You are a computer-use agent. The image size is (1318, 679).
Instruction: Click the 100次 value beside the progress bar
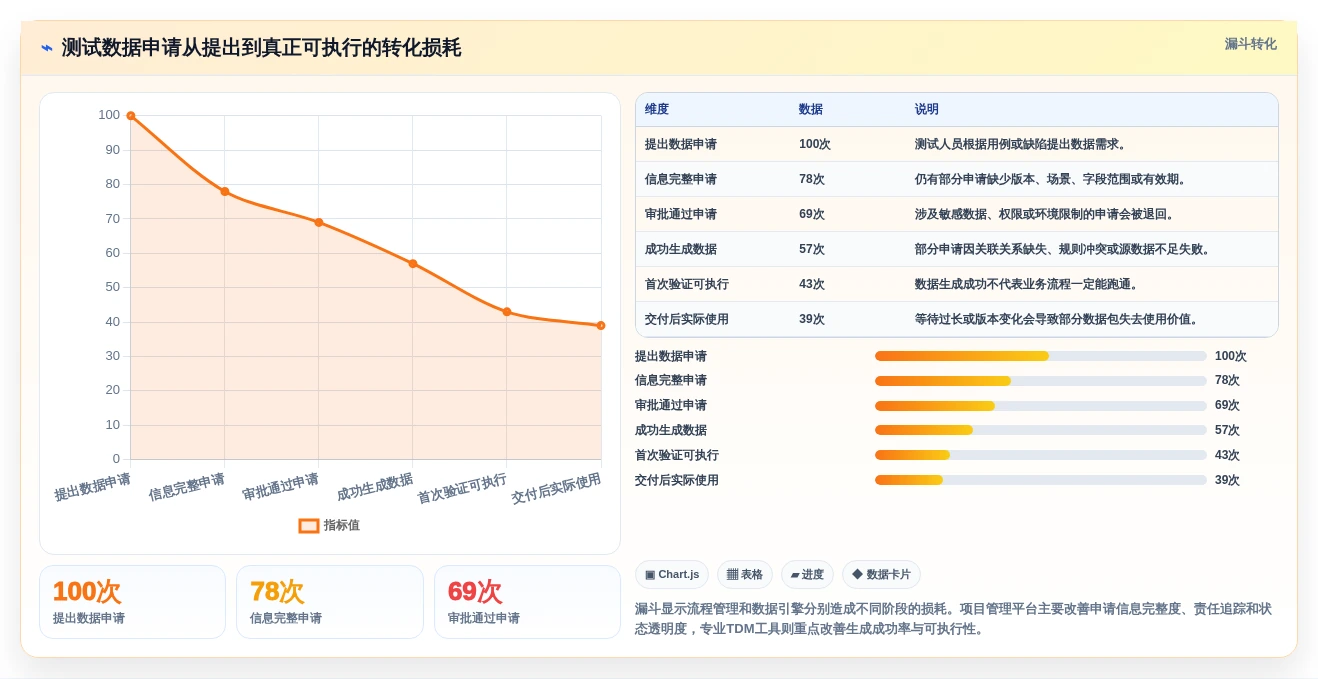(x=1231, y=356)
